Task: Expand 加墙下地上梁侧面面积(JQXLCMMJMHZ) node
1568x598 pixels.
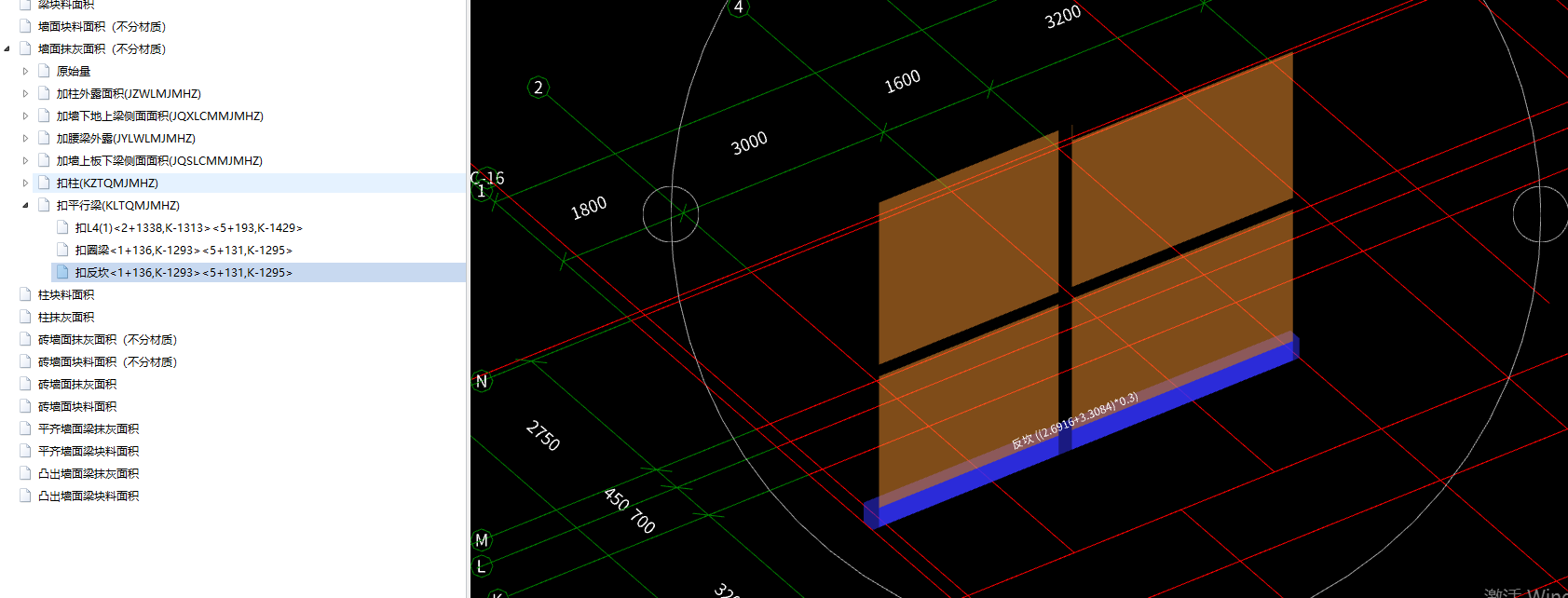Action: (x=26, y=116)
